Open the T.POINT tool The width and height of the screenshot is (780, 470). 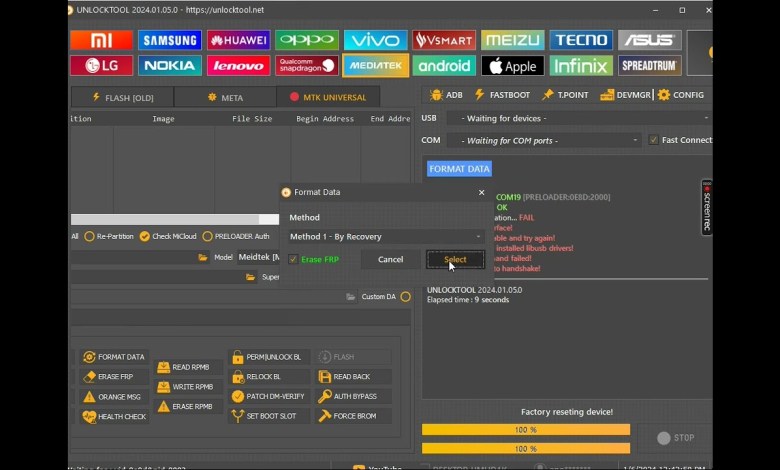(565, 95)
